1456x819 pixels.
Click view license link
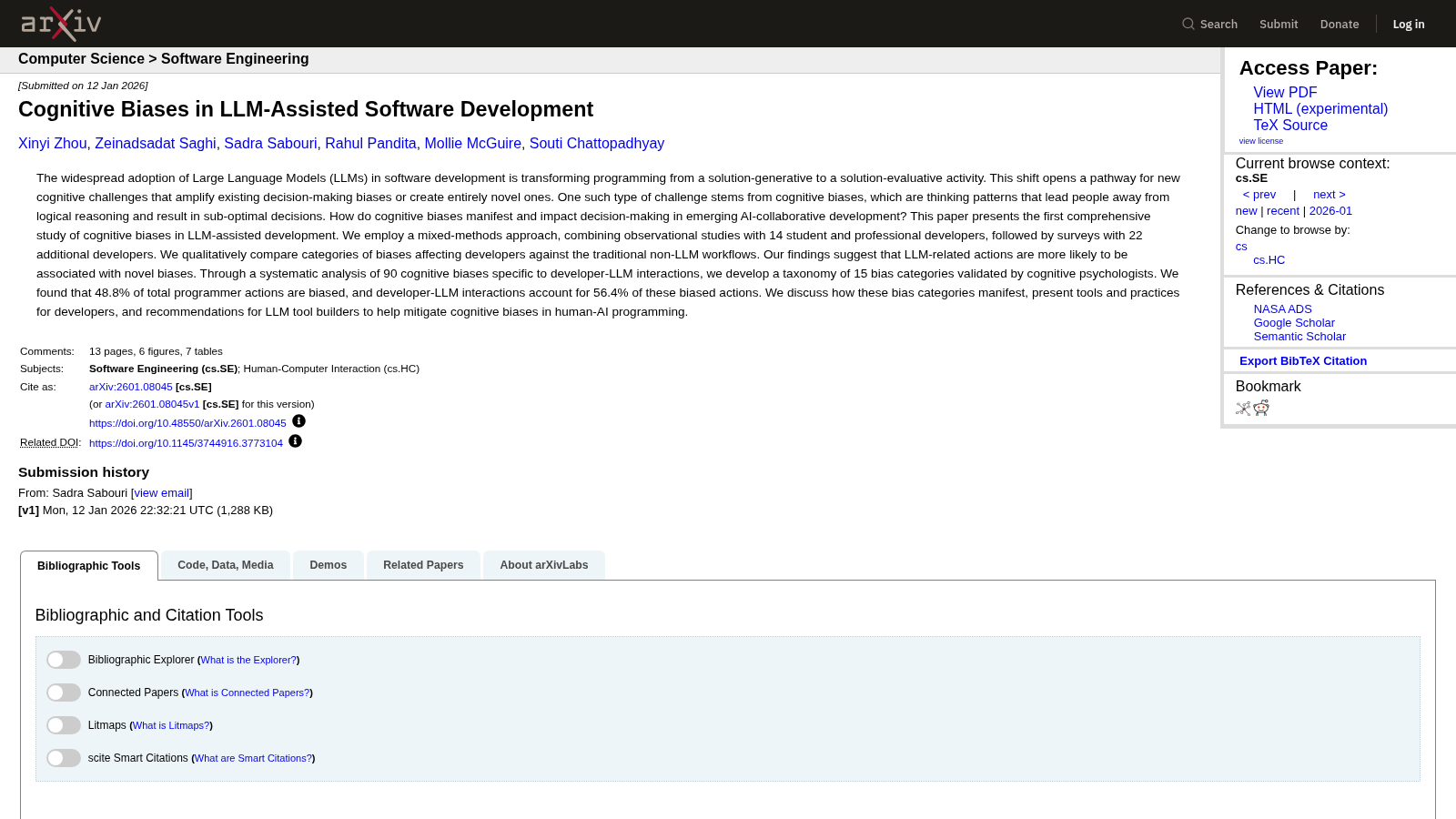1260,141
